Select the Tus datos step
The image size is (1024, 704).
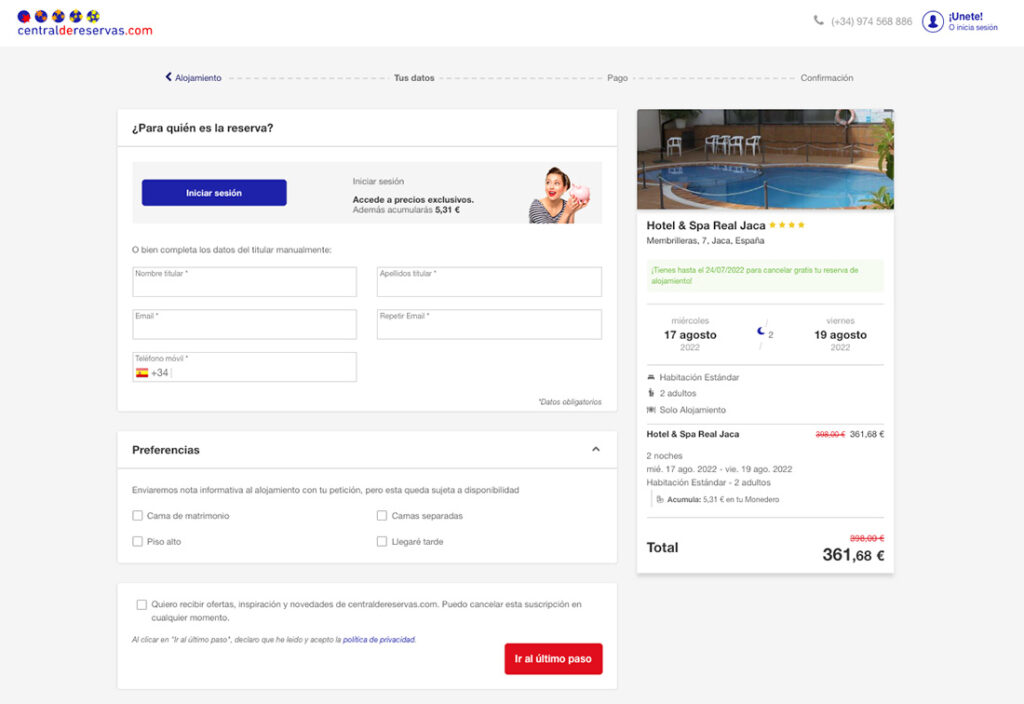point(414,78)
